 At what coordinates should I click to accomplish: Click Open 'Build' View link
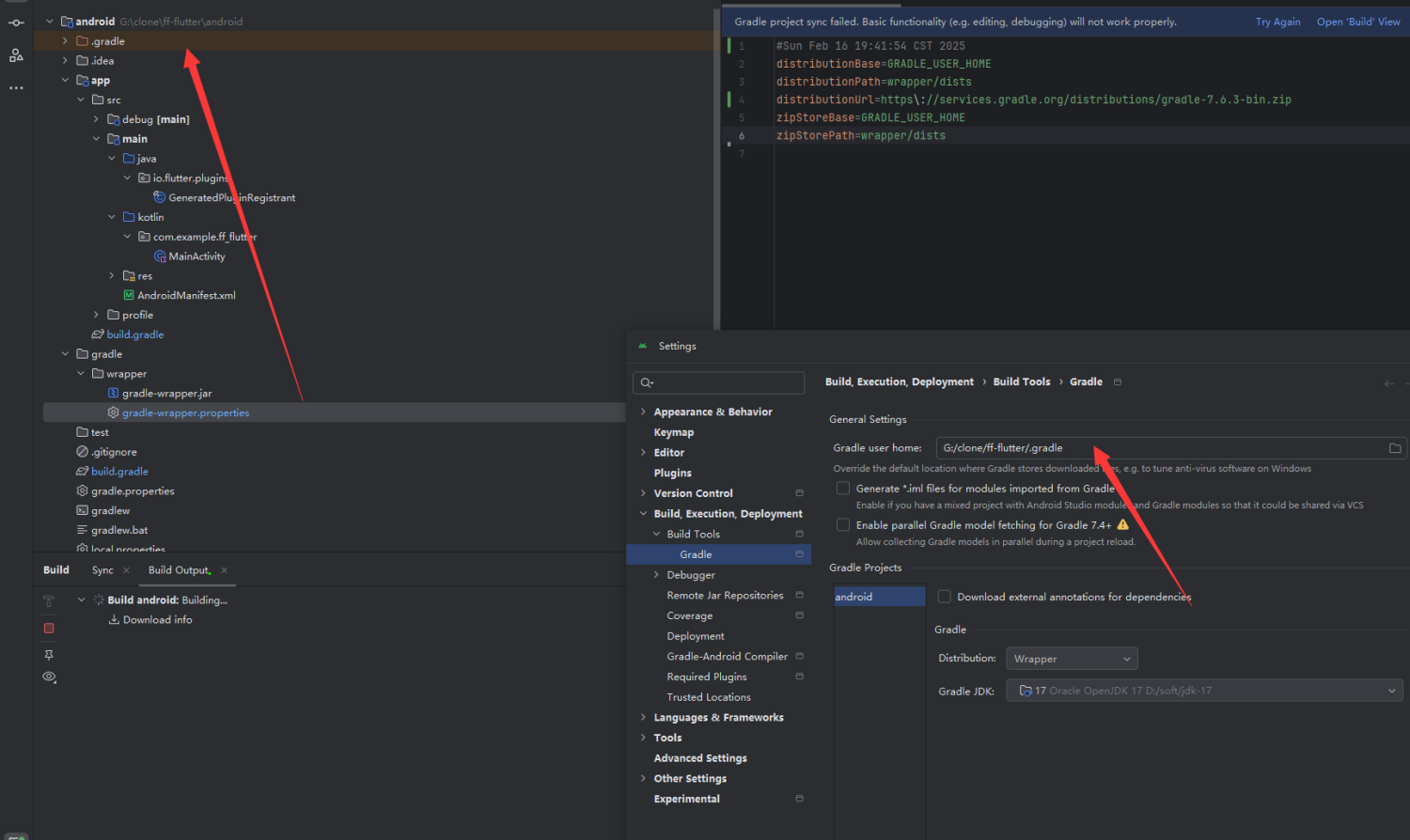point(1357,22)
